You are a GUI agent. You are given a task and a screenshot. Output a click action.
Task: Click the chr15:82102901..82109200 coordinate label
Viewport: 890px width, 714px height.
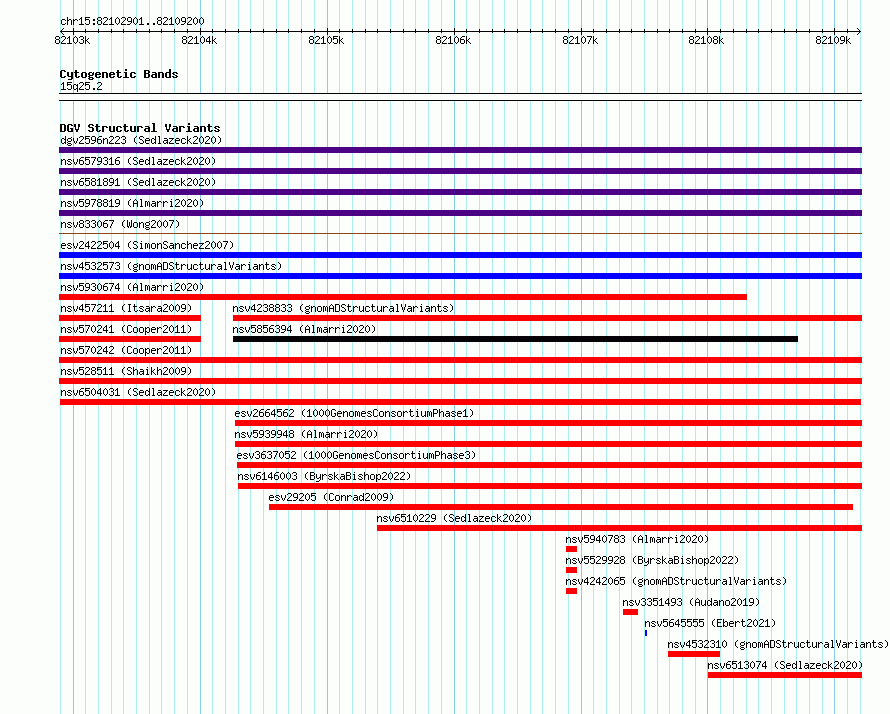pos(132,21)
